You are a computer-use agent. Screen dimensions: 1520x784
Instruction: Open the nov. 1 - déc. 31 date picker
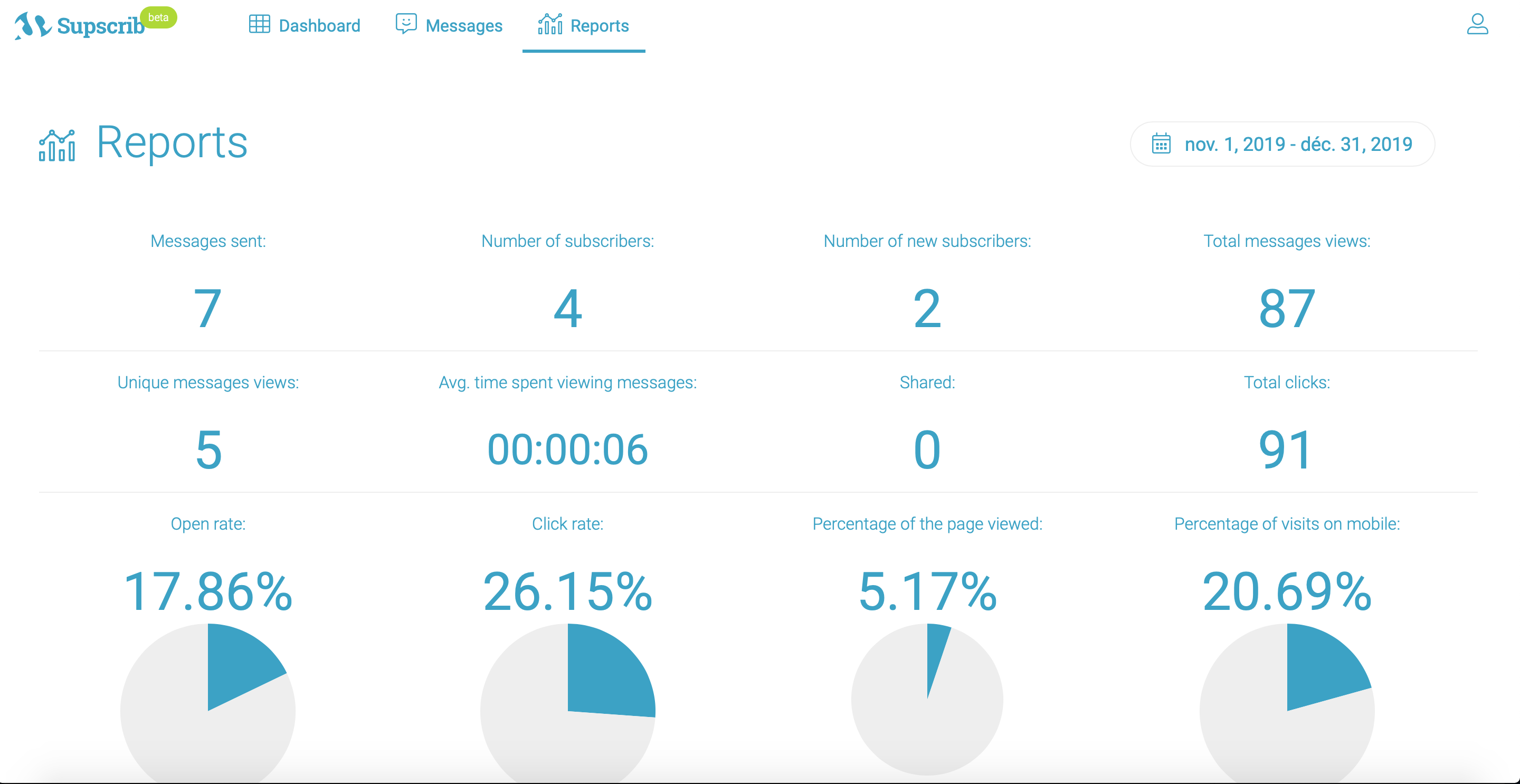tap(1298, 145)
